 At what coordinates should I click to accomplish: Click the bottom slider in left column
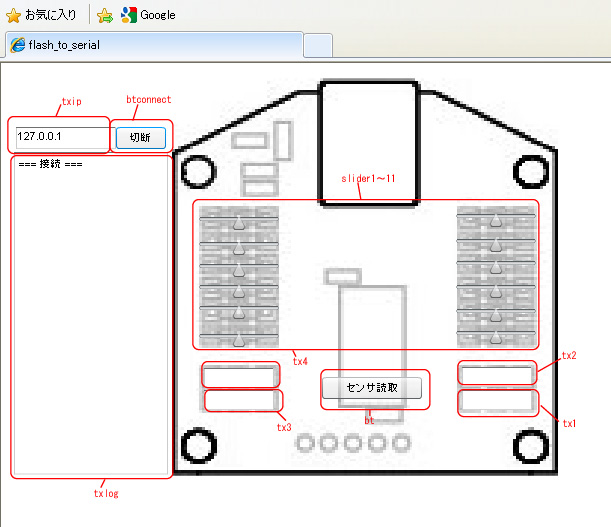(x=239, y=340)
